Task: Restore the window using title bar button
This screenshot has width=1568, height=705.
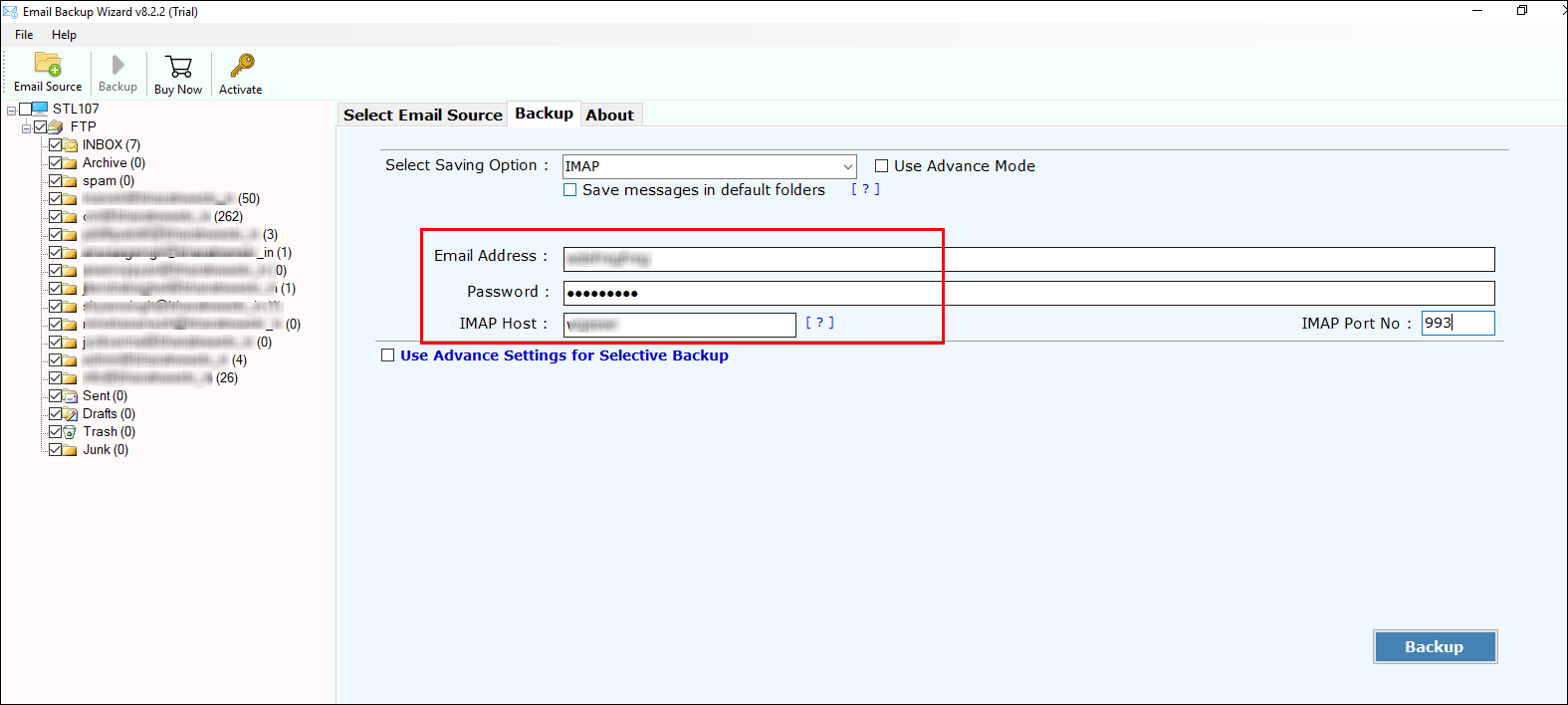Action: (x=1522, y=11)
